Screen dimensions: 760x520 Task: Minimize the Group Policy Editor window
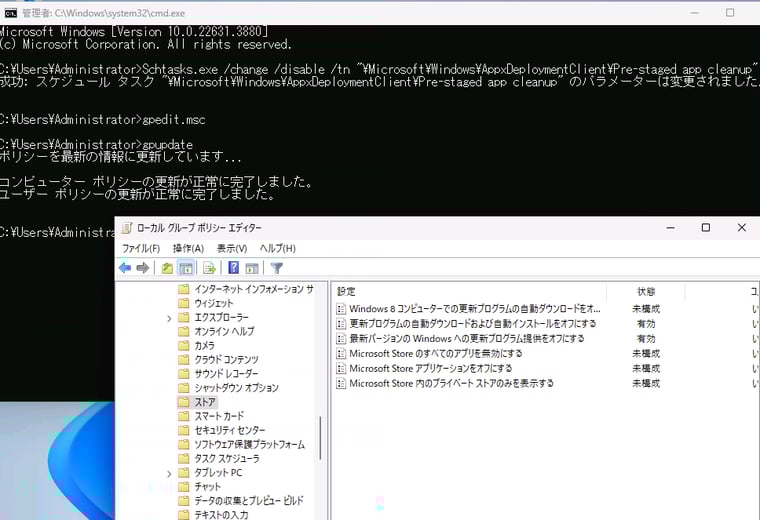coord(670,227)
